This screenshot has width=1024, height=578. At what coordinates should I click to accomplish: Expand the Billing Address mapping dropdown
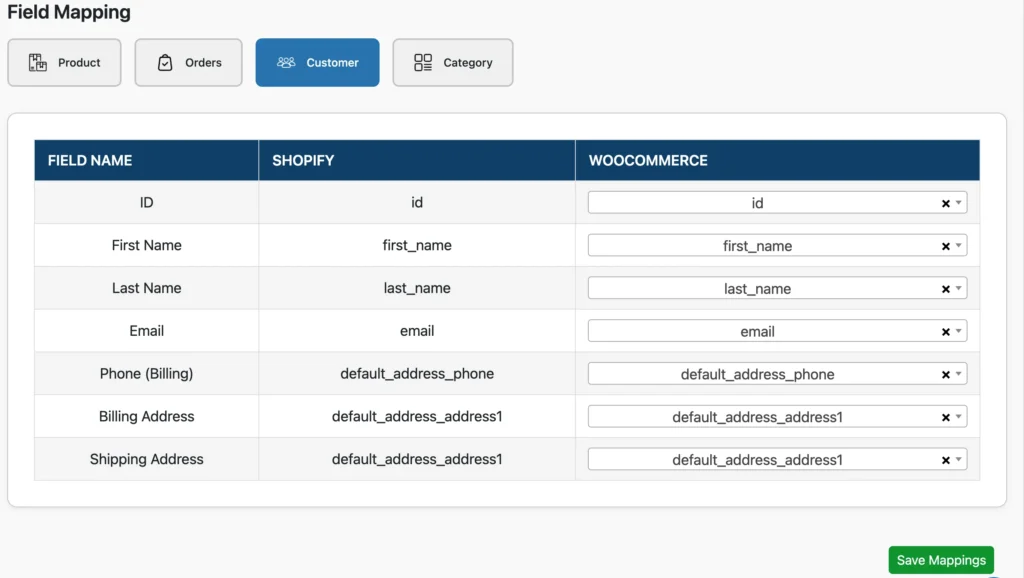(x=959, y=416)
